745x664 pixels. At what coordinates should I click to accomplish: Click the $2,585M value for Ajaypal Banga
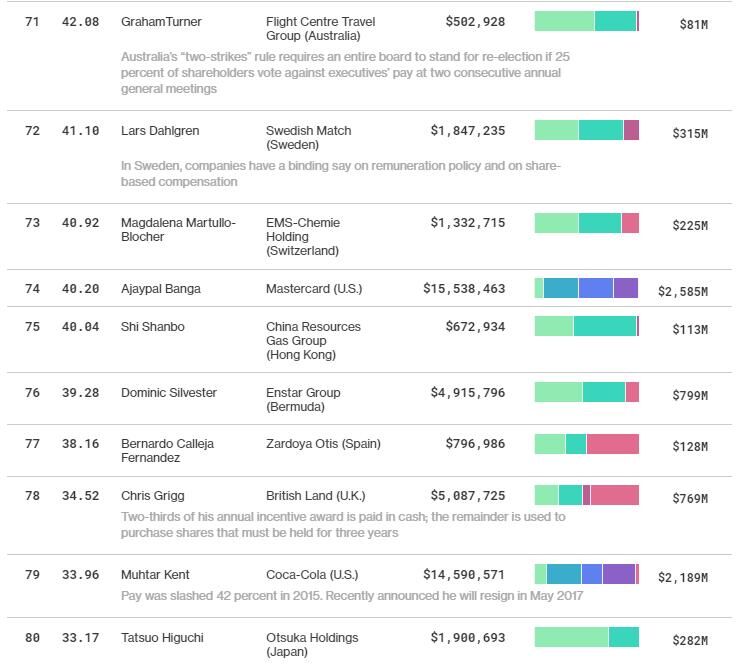coord(682,292)
